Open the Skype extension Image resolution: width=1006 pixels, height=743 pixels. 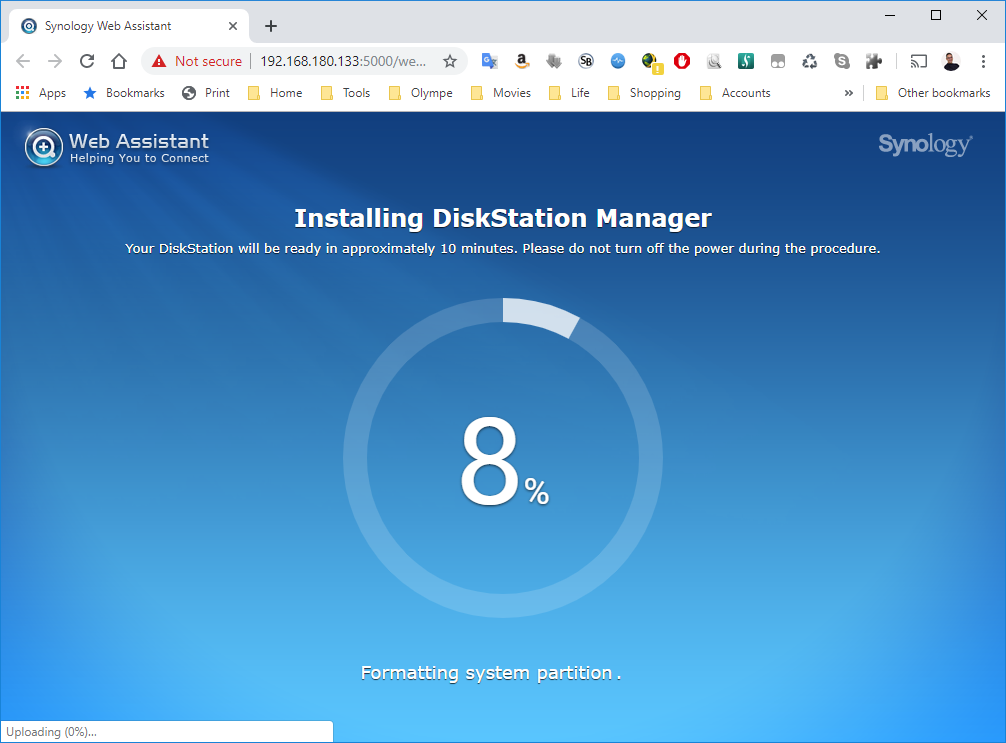[842, 61]
